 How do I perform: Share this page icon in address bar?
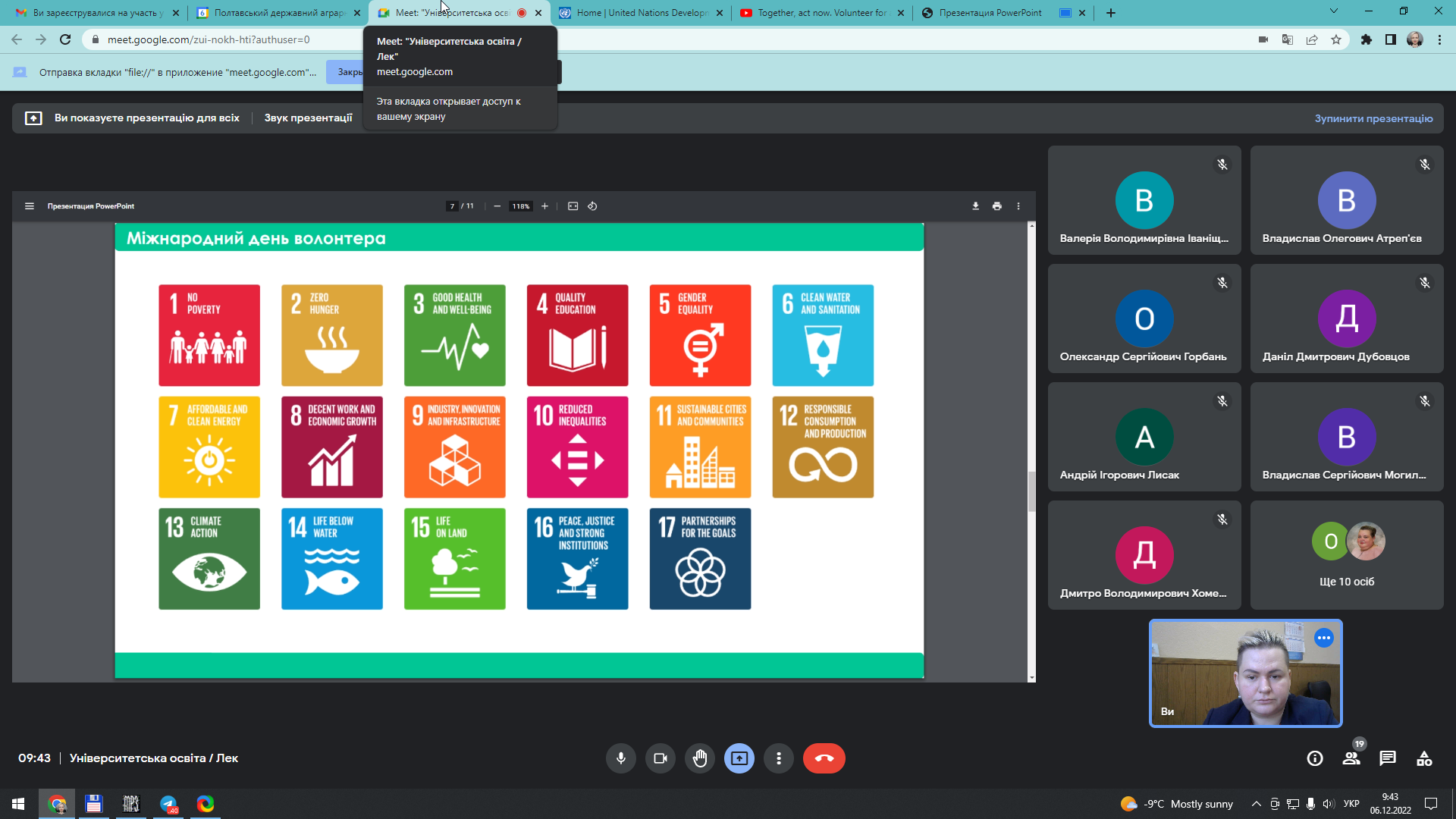point(1312,39)
